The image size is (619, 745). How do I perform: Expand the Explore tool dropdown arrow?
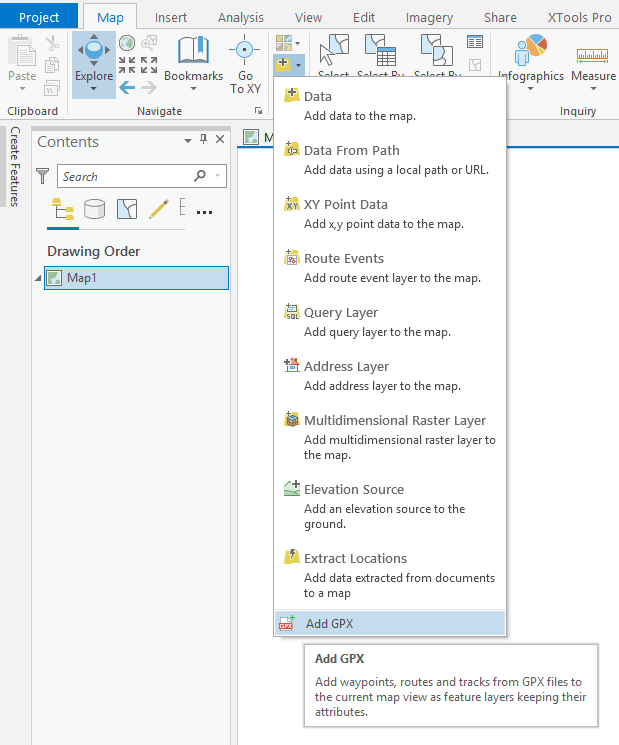coord(94,89)
